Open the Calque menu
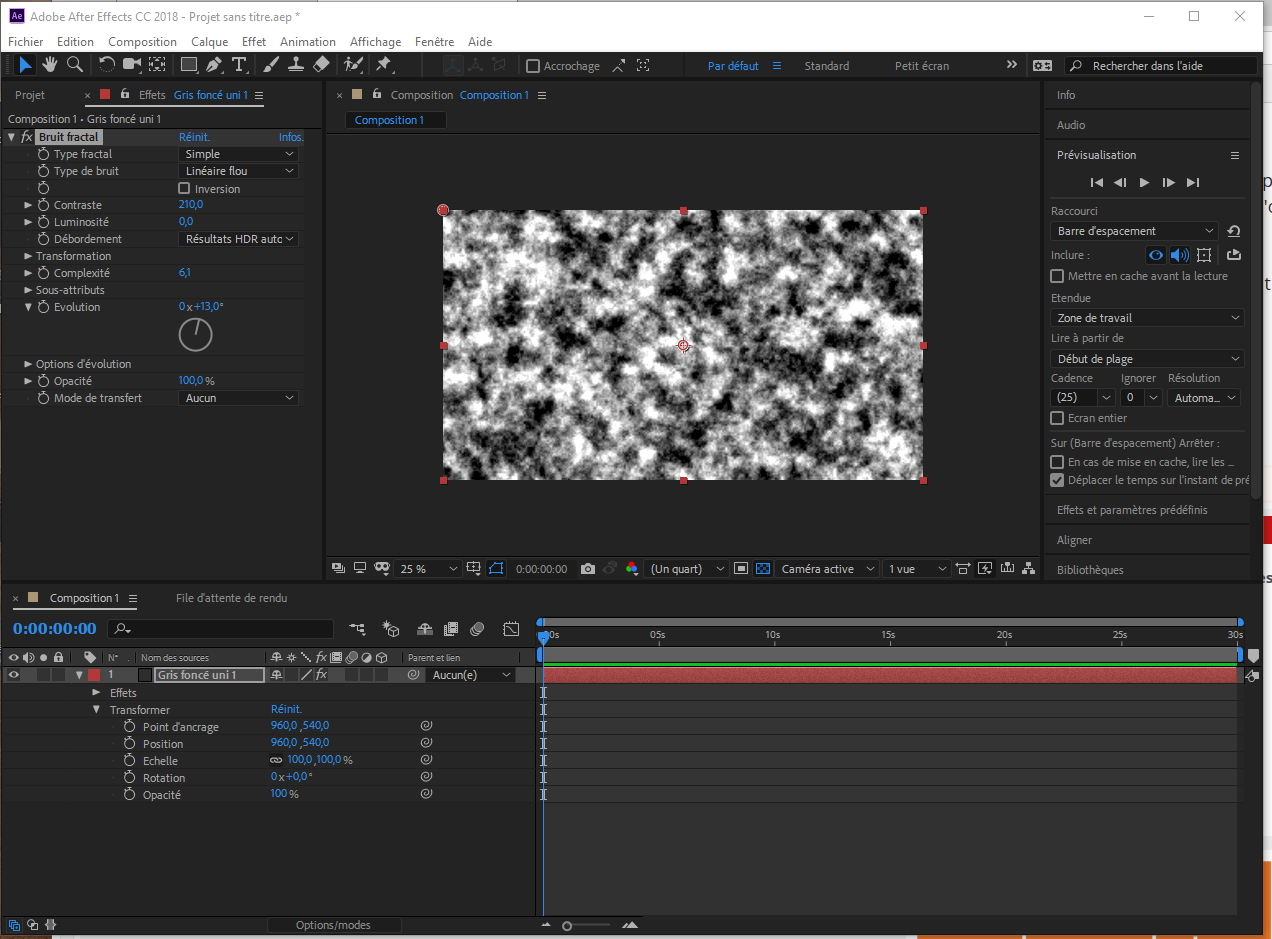 [209, 42]
